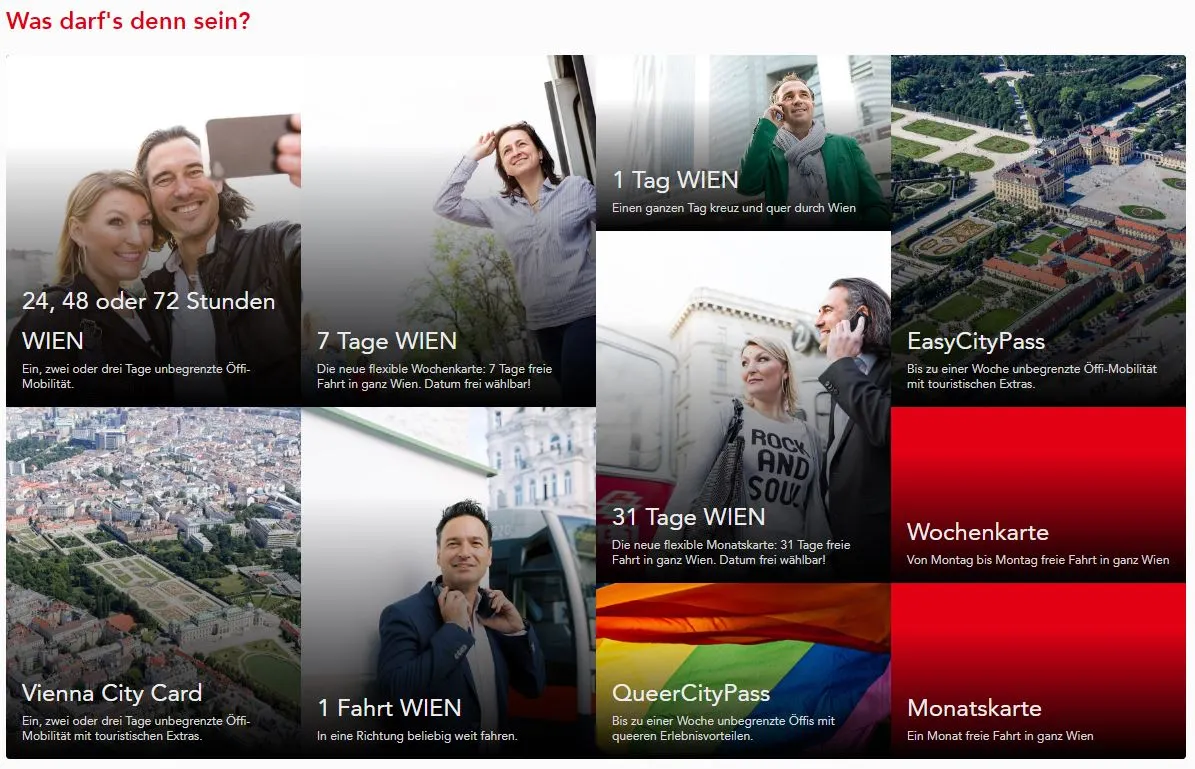Click the '31 Tage WIEN' heading
The image size is (1195, 769).
point(688,517)
